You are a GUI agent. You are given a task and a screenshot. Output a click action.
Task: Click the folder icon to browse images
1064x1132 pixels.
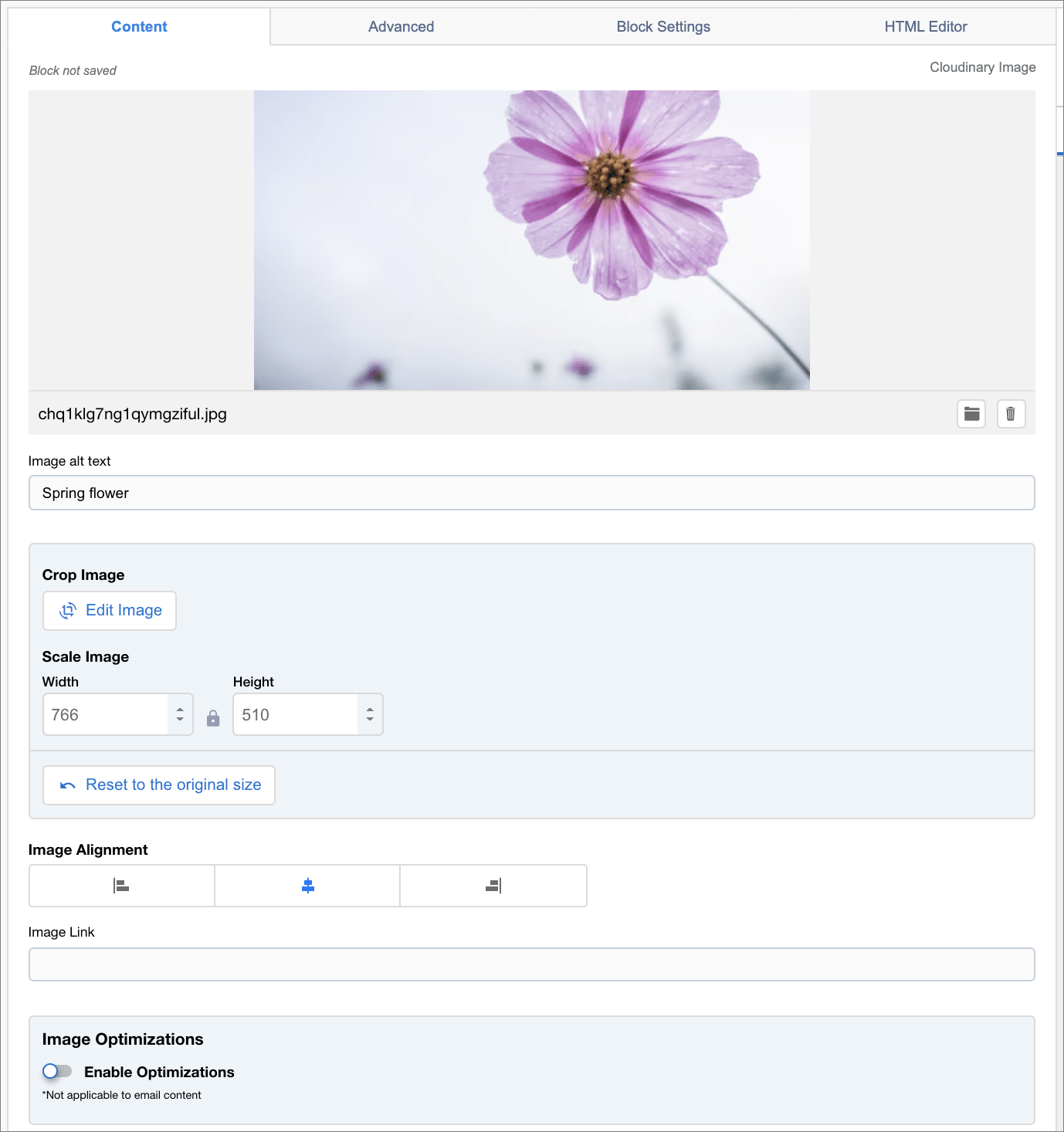coord(971,414)
